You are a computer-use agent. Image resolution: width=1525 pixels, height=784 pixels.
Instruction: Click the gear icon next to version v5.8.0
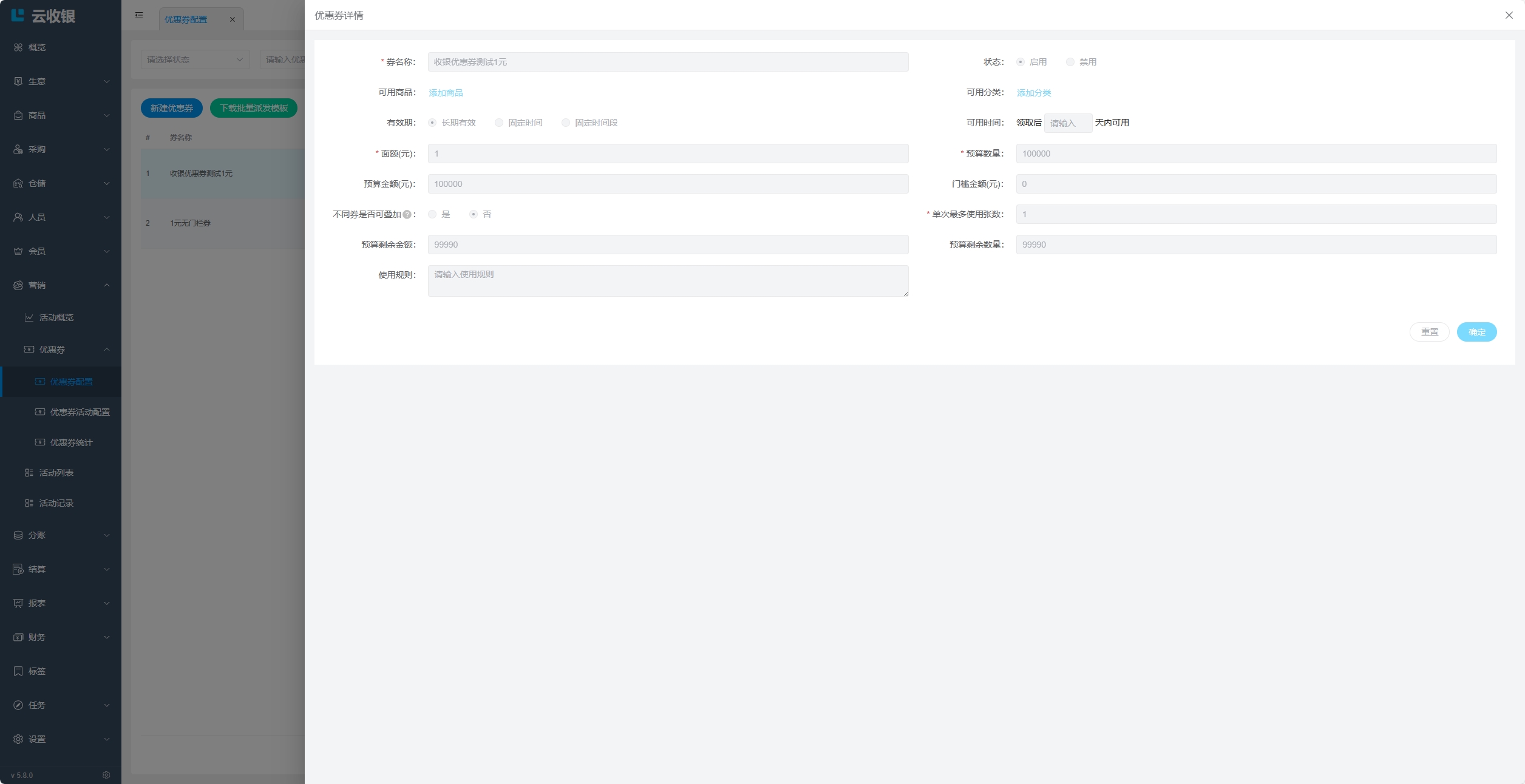[x=106, y=775]
